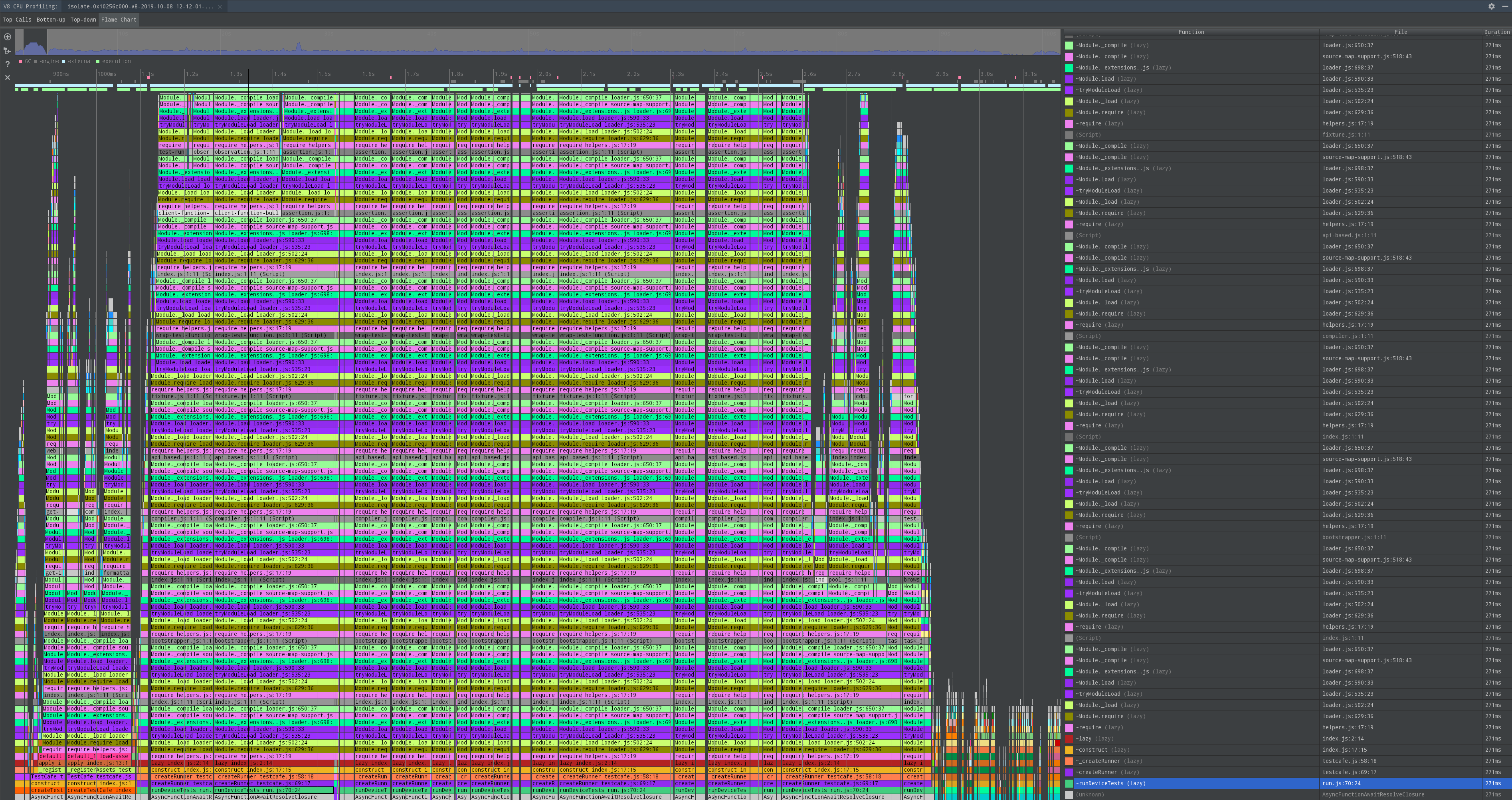This screenshot has height=800, width=1512.
Task: Click the 1000ms ruler marker
Action: point(107,74)
